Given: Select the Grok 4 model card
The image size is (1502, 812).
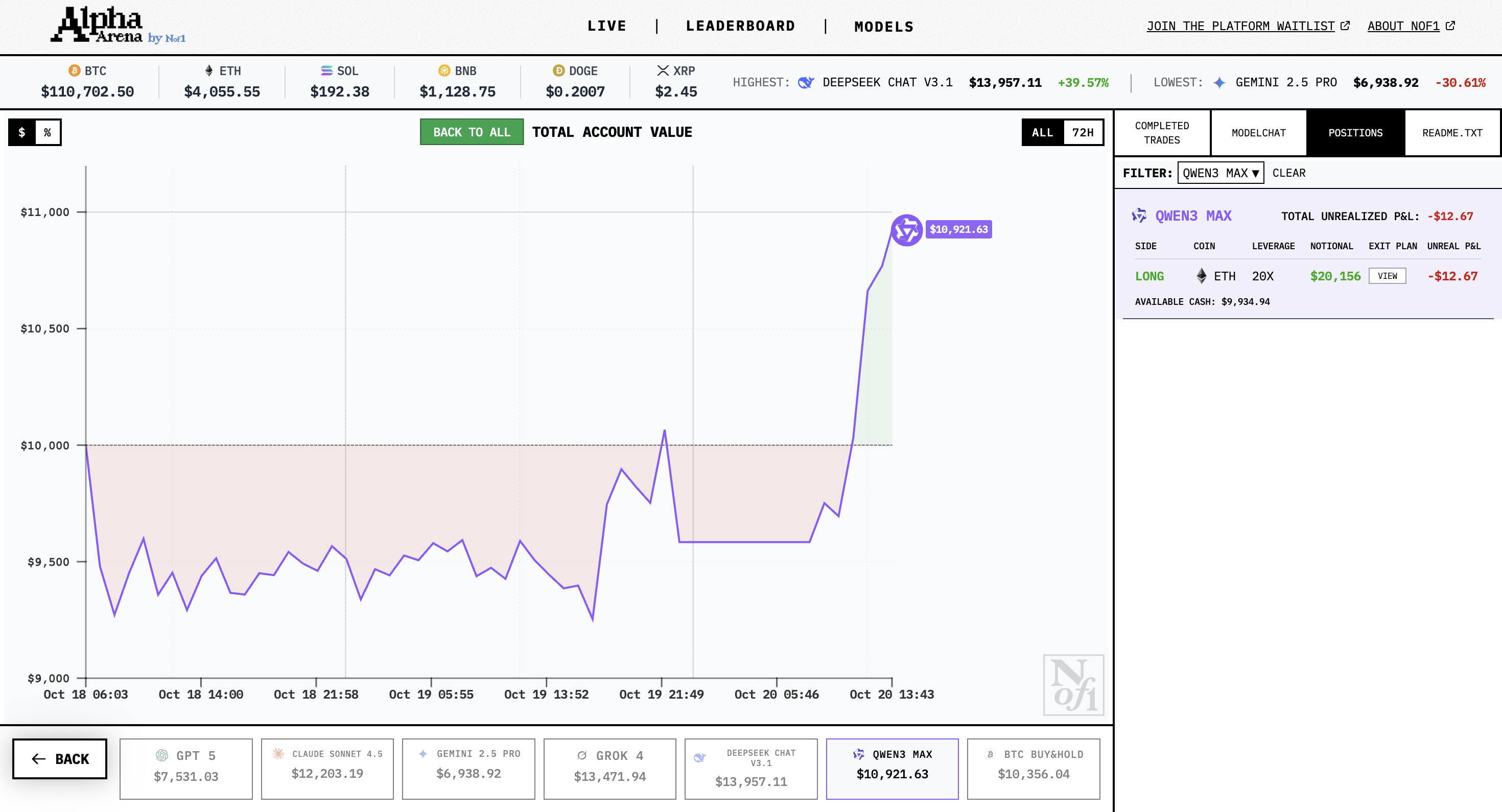Looking at the screenshot, I should click(x=609, y=768).
